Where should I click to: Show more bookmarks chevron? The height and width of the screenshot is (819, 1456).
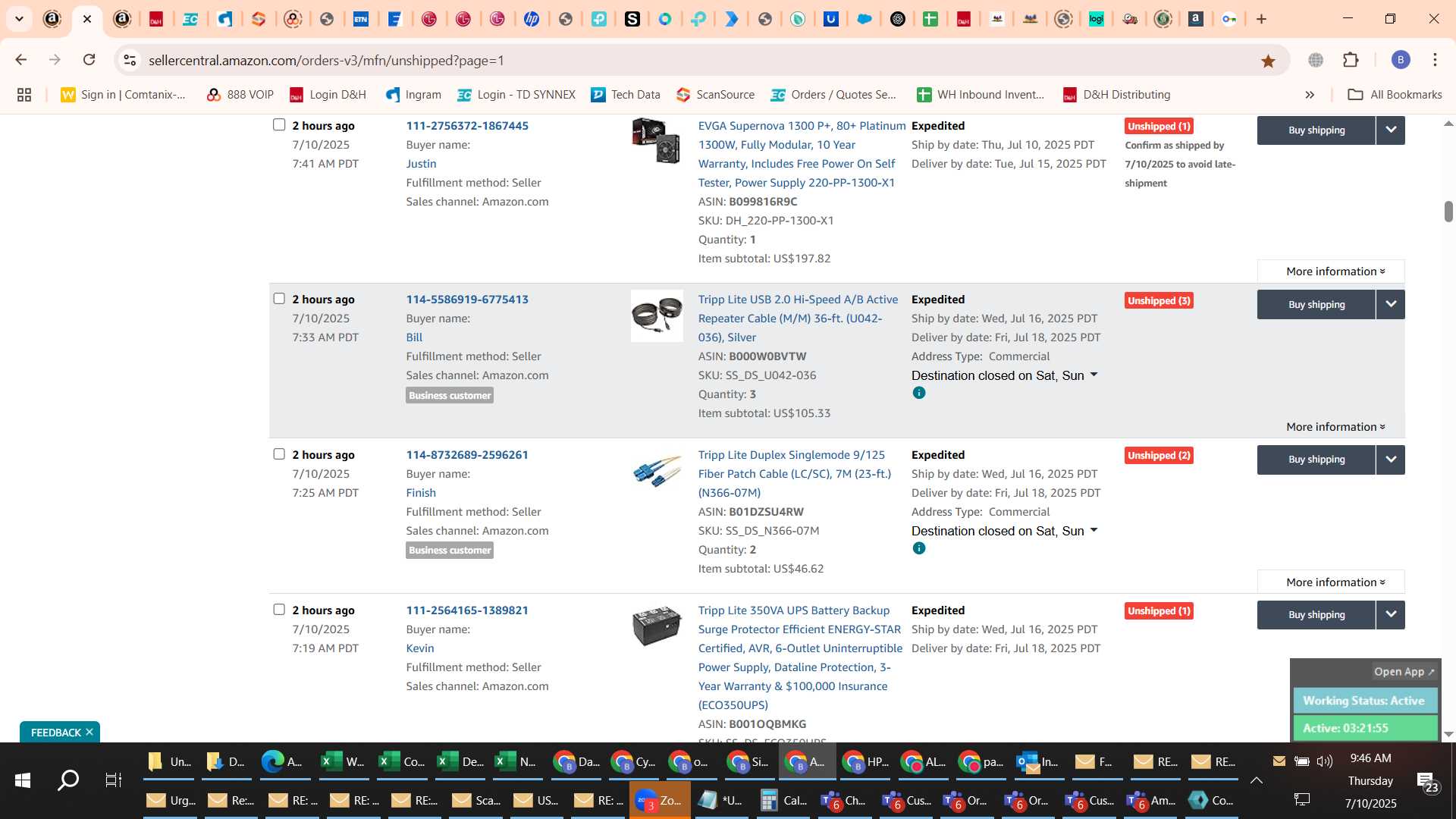pyautogui.click(x=1310, y=95)
